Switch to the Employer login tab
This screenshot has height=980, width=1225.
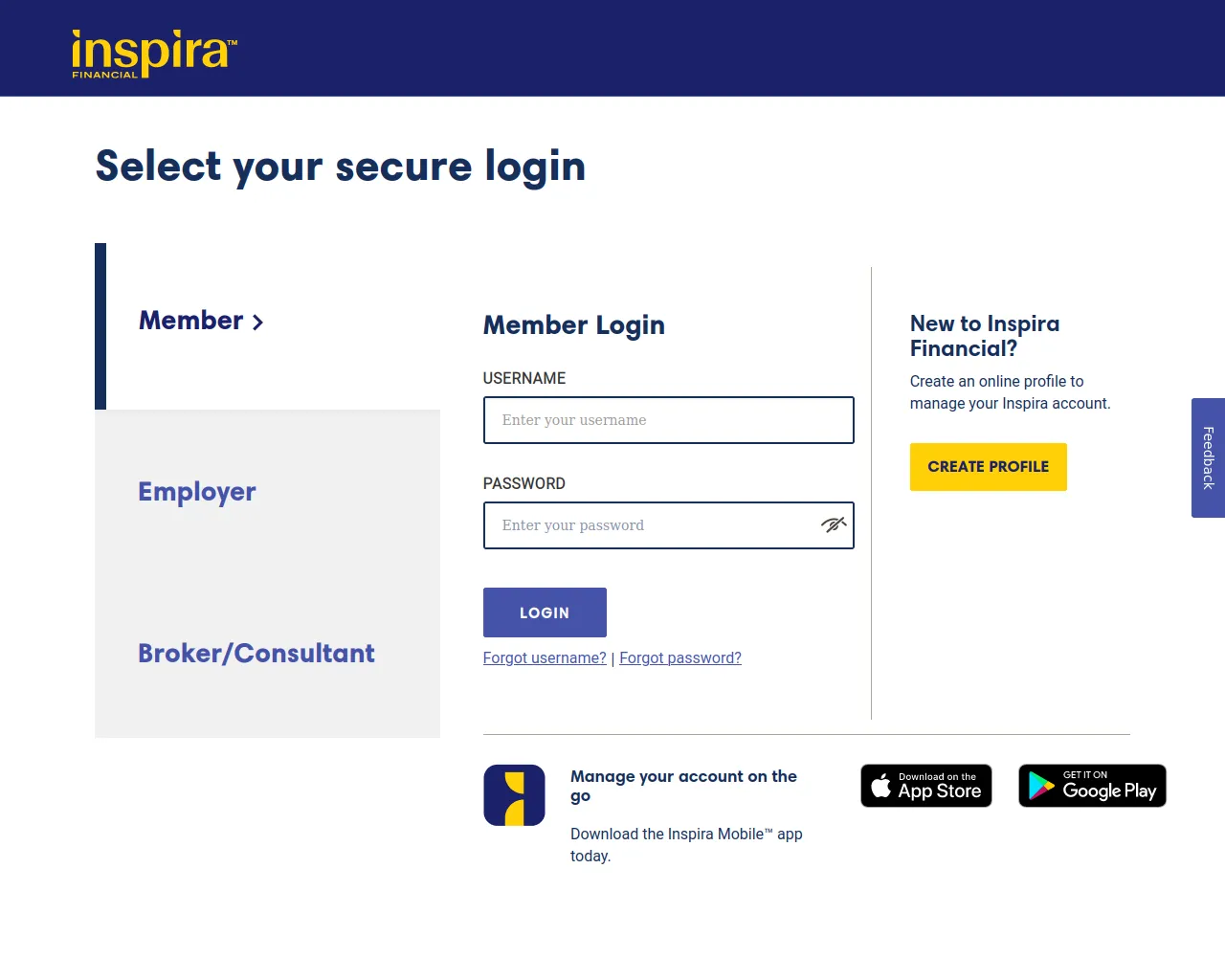point(197,492)
